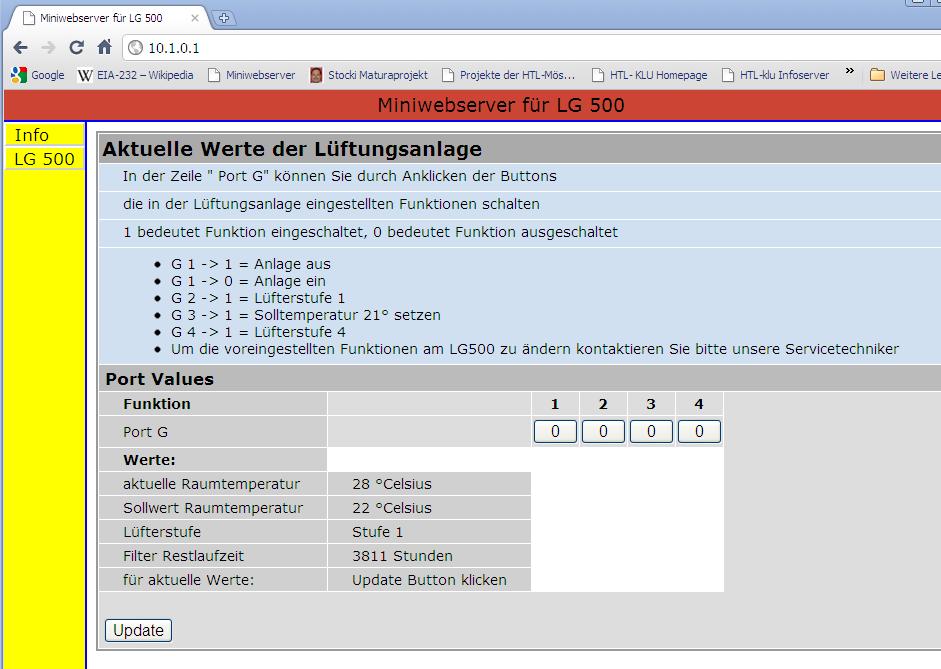Select LG 500 in the sidebar
941x669 pixels.
coord(44,159)
